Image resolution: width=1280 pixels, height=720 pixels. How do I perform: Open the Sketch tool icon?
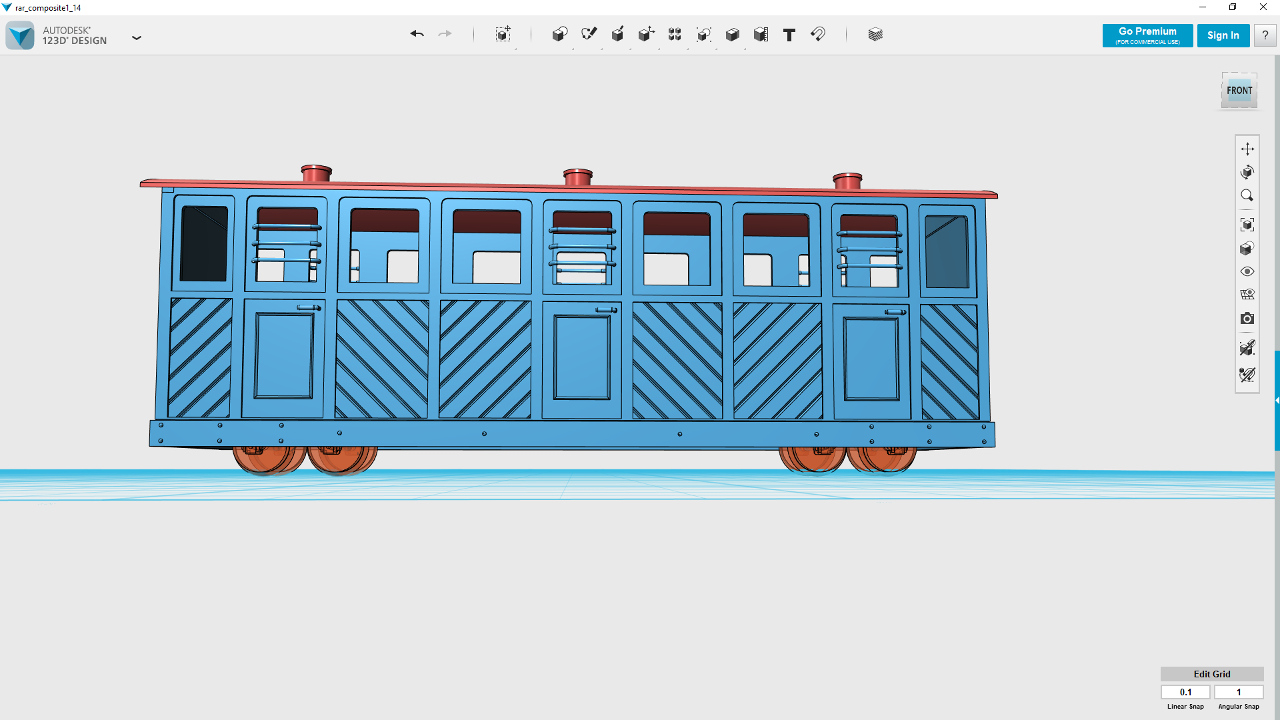click(589, 34)
